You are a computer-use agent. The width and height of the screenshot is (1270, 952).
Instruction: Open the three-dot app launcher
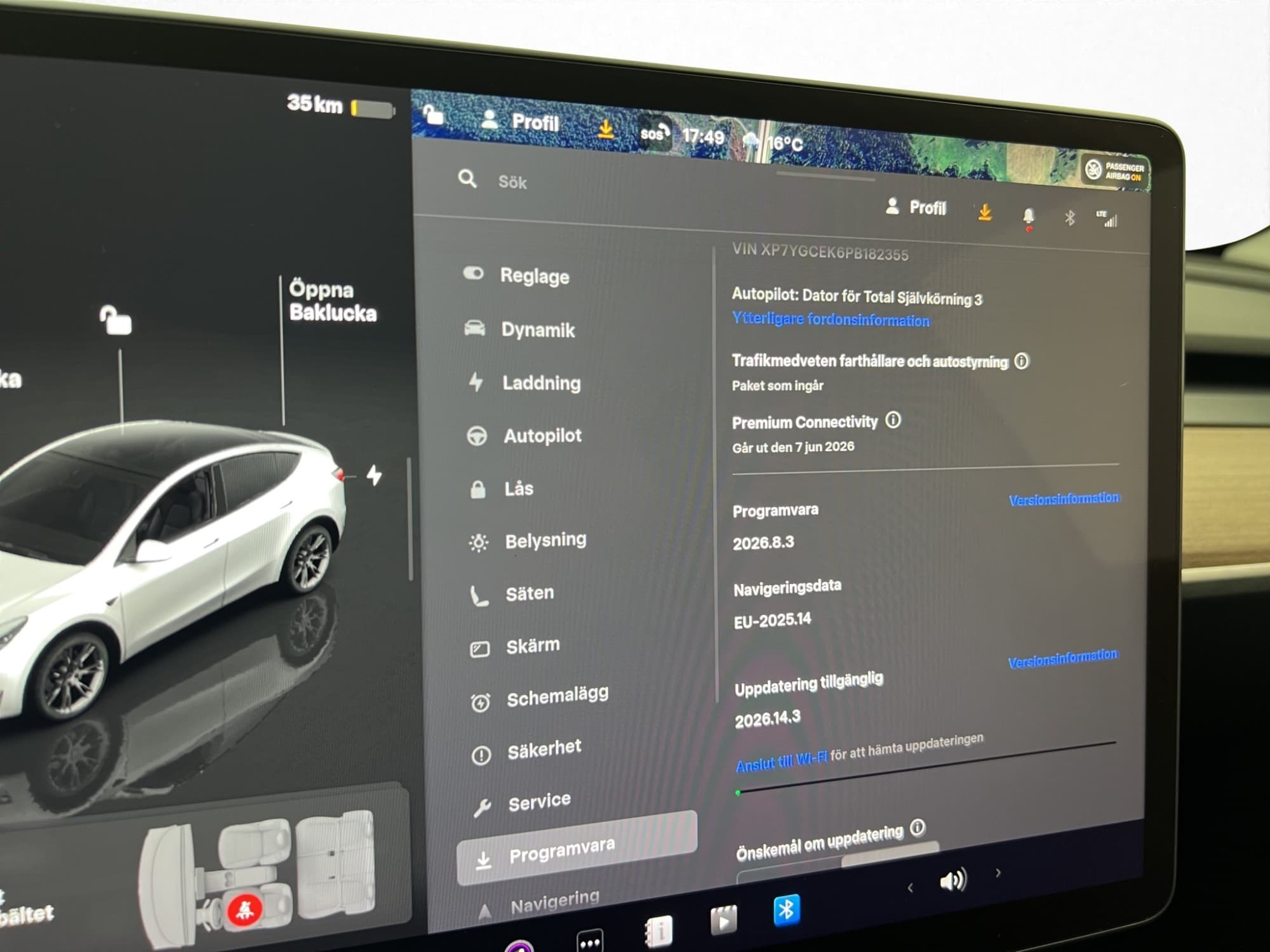coord(590,941)
